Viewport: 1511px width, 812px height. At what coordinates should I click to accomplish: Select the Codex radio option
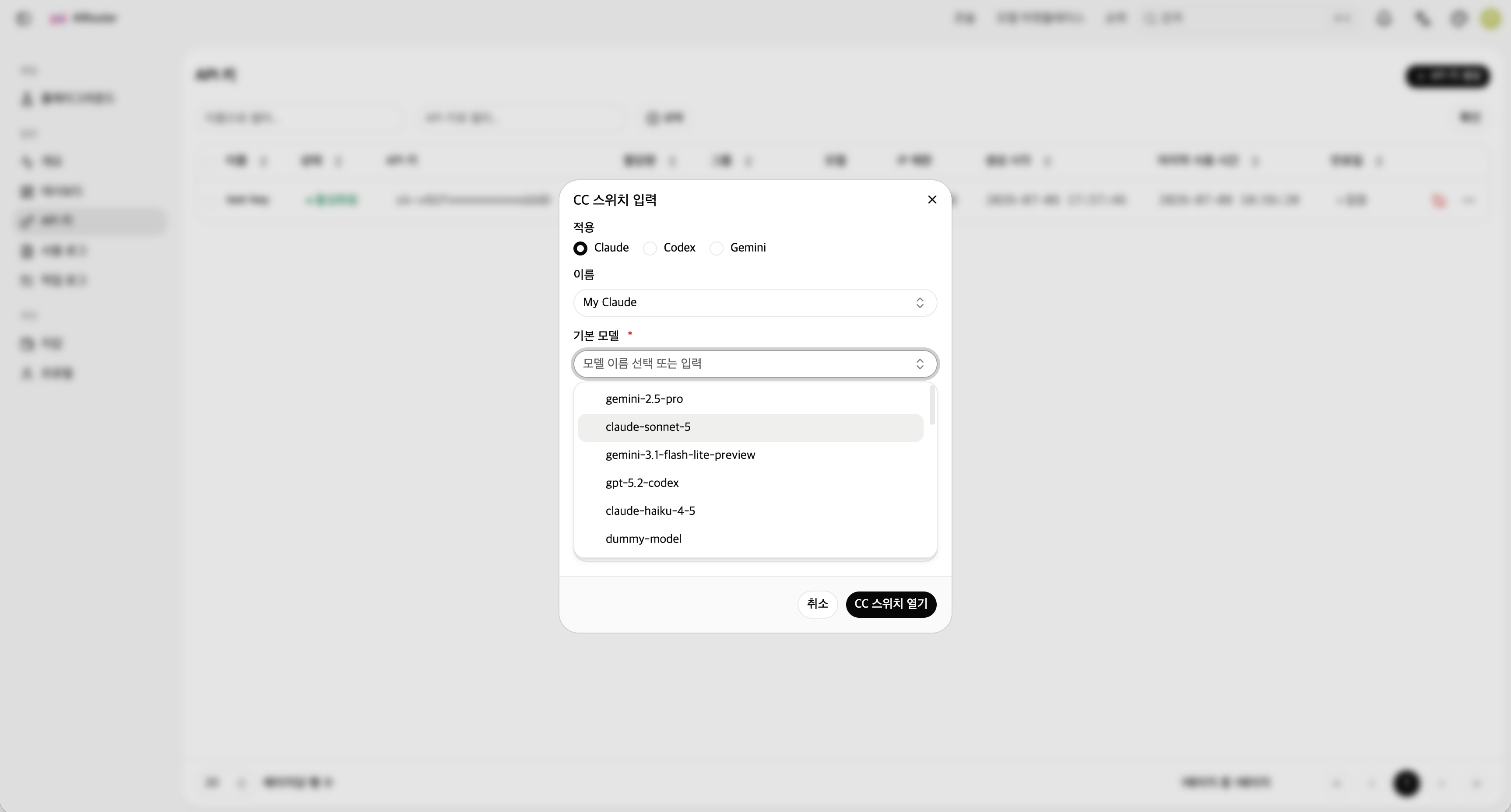pyautogui.click(x=650, y=248)
